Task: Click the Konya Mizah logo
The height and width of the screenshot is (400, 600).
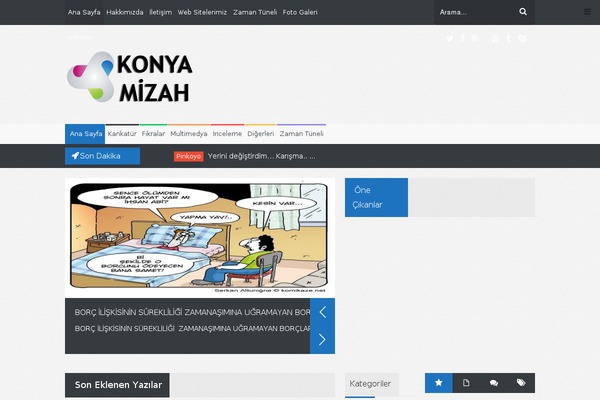Action: pos(130,77)
